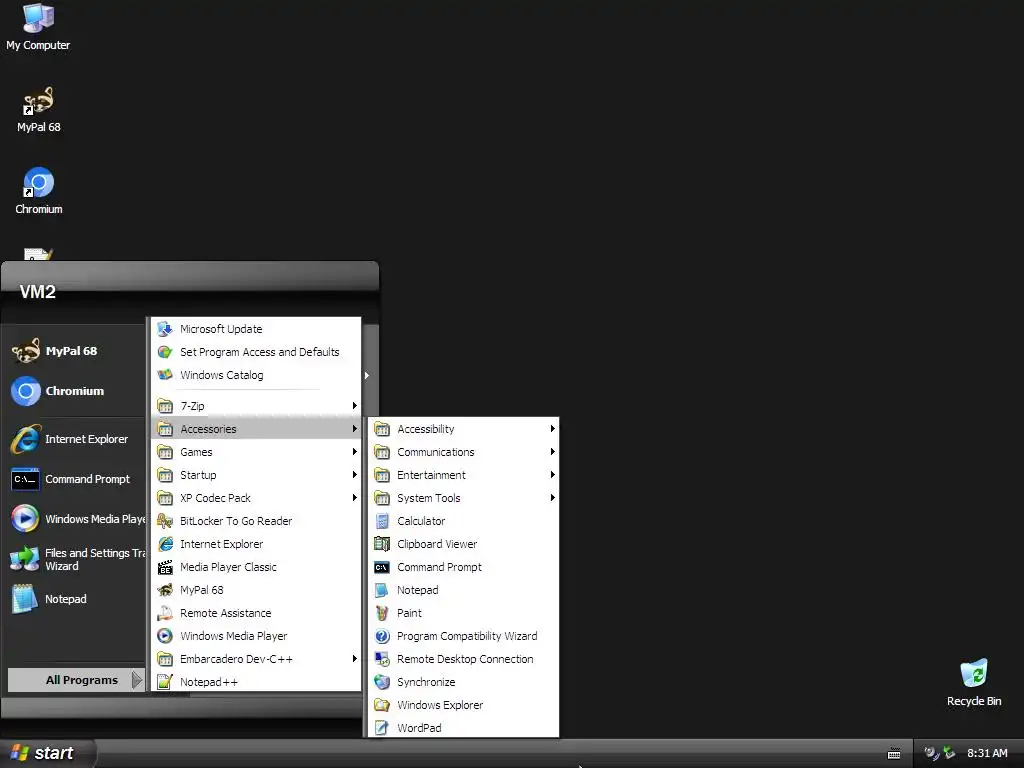The width and height of the screenshot is (1024, 768).
Task: Launch MyPal 68 from the desktop
Action: [39, 110]
